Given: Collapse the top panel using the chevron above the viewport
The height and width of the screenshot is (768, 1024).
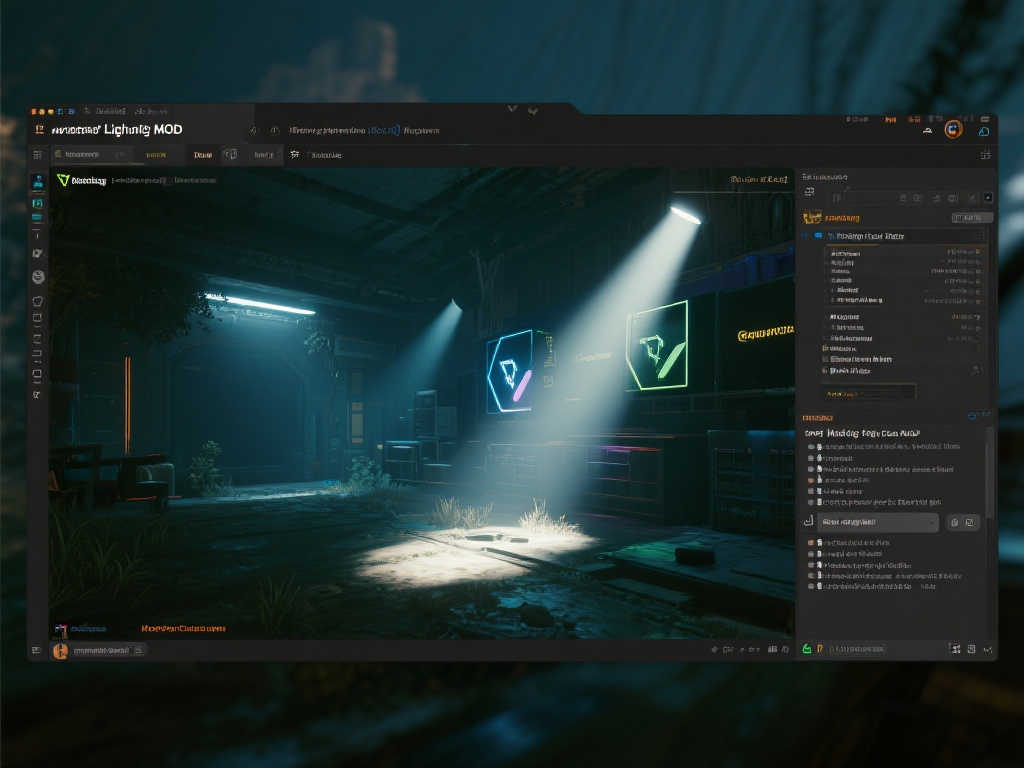Looking at the screenshot, I should coord(512,108).
